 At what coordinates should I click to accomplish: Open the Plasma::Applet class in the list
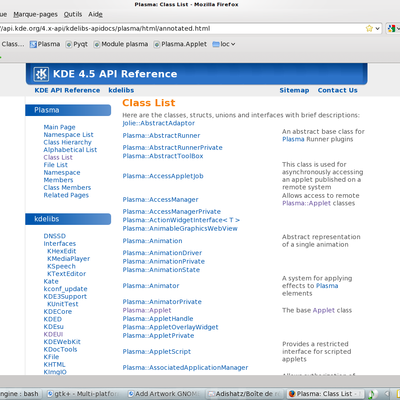click(x=147, y=310)
